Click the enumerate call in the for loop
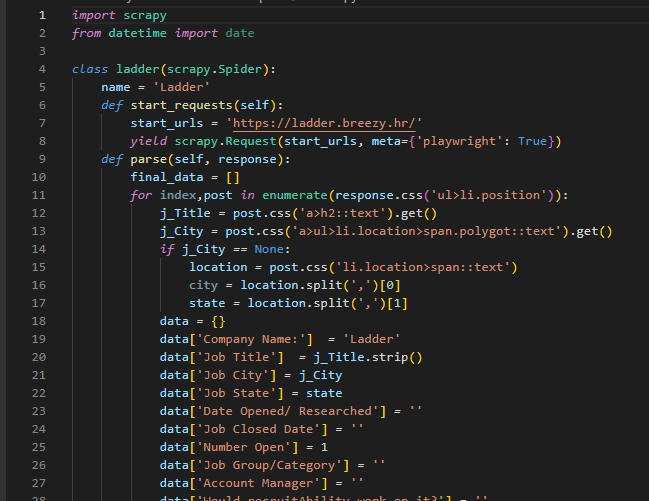The width and height of the screenshot is (649, 501). coord(298,195)
